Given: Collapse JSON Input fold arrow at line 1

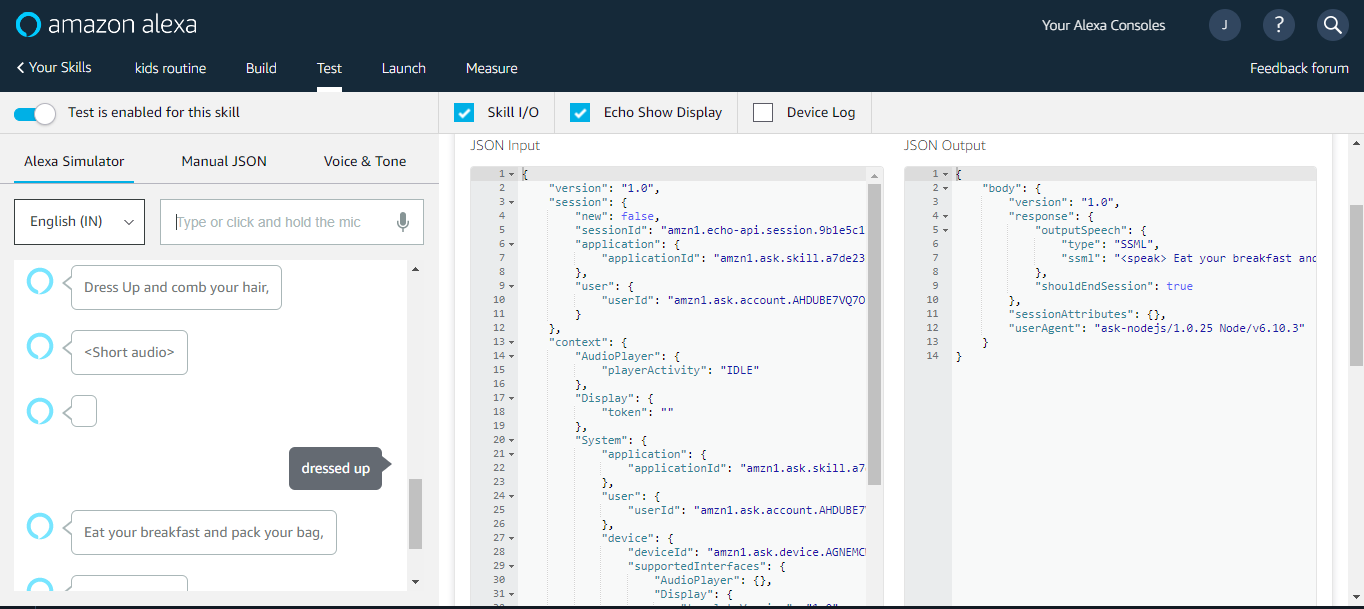Looking at the screenshot, I should click(513, 175).
